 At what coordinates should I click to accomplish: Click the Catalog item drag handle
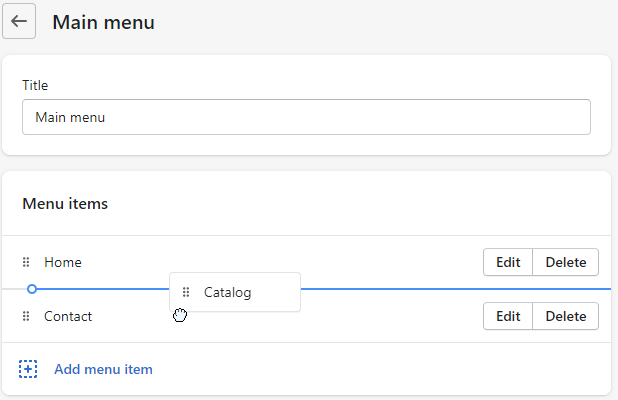[x=186, y=292]
